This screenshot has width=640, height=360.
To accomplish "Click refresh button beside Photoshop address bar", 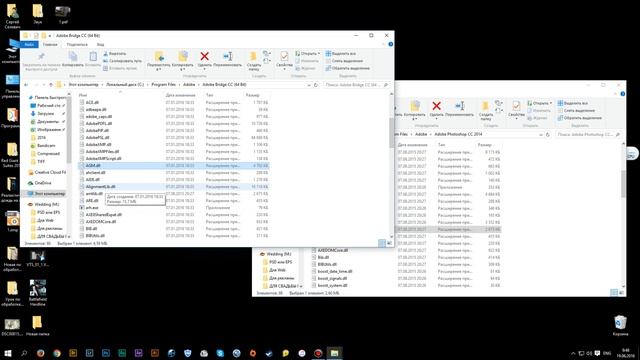I will click(548, 134).
